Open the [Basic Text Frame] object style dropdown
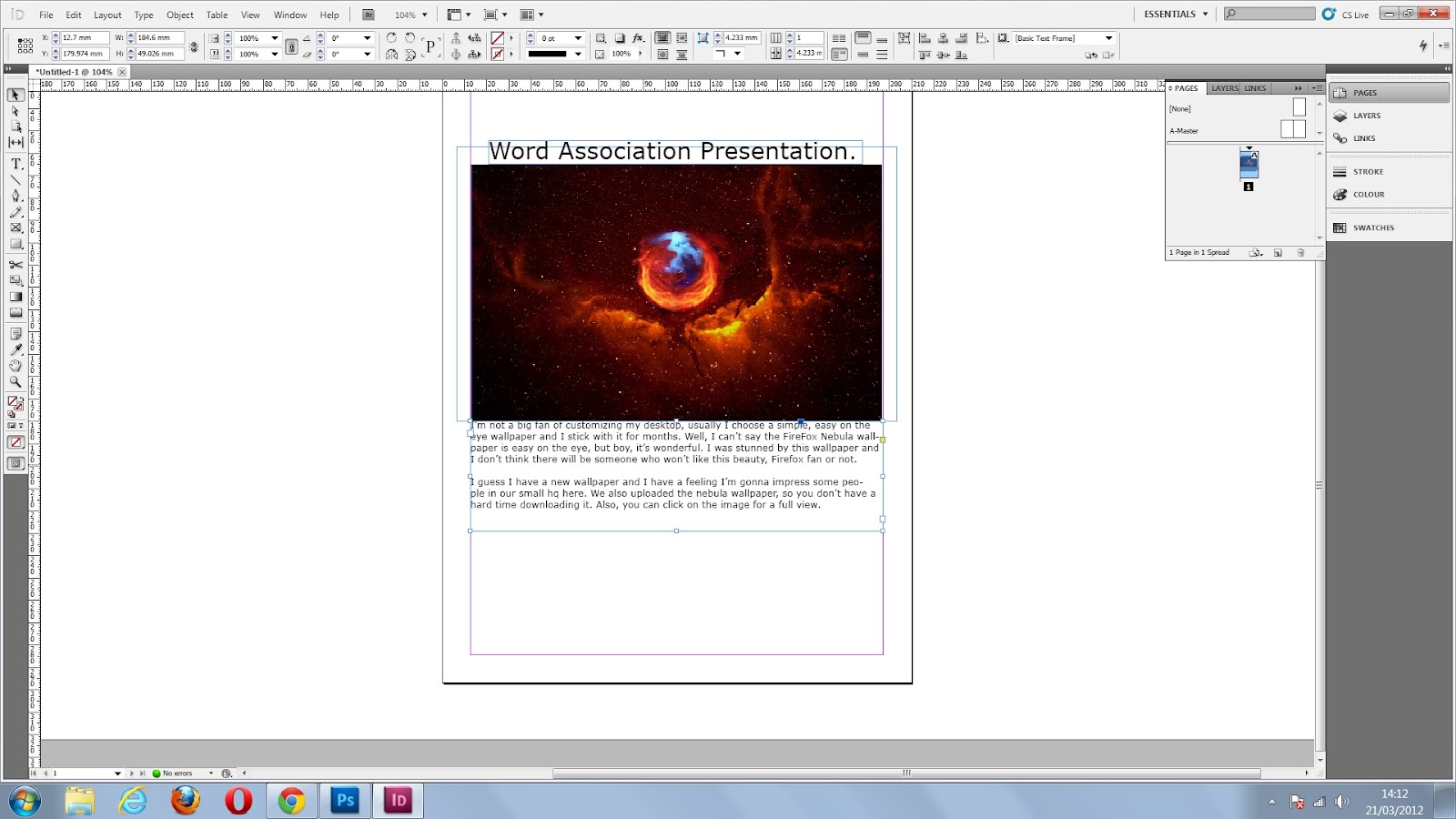Screen dimensions: 1456x819 tap(1107, 38)
